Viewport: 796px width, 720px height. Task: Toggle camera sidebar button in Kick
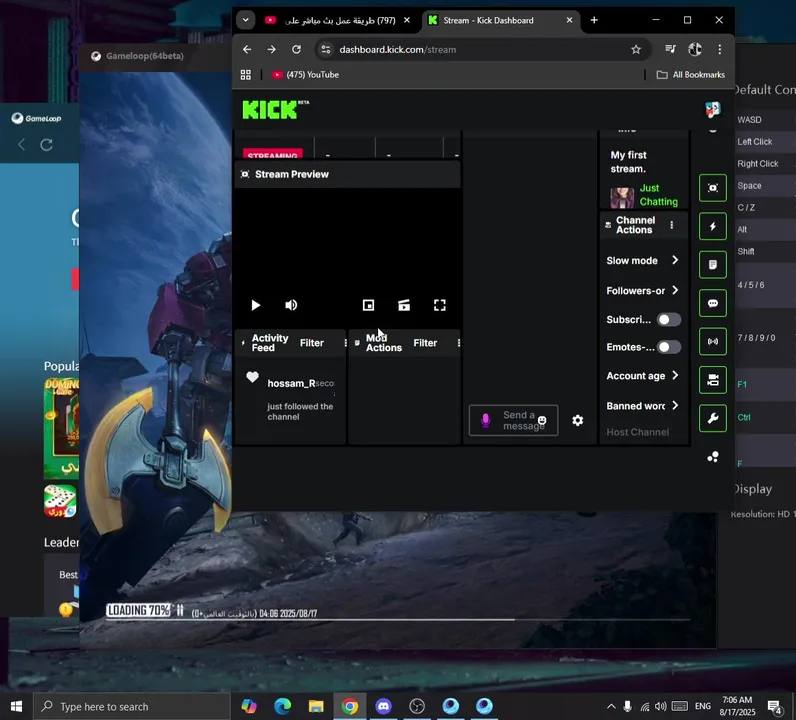(x=713, y=380)
